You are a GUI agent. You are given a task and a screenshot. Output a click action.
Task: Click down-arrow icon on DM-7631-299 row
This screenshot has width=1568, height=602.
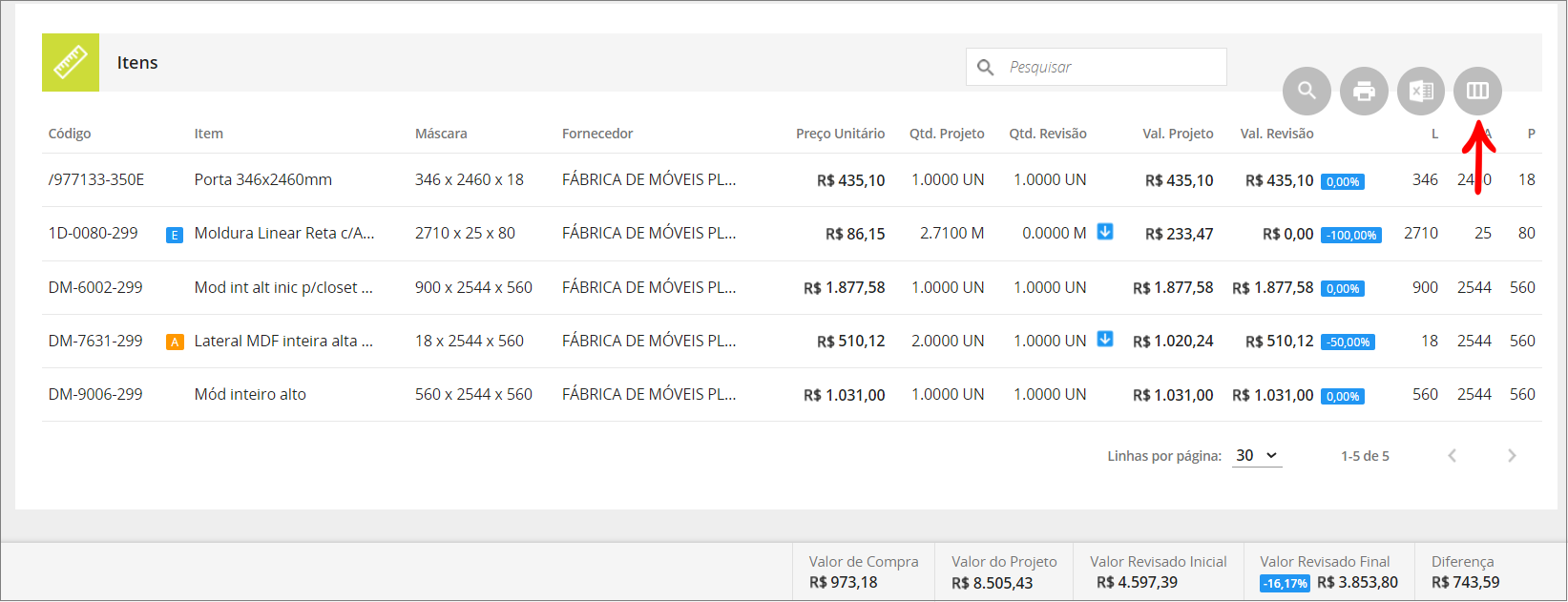point(1105,339)
